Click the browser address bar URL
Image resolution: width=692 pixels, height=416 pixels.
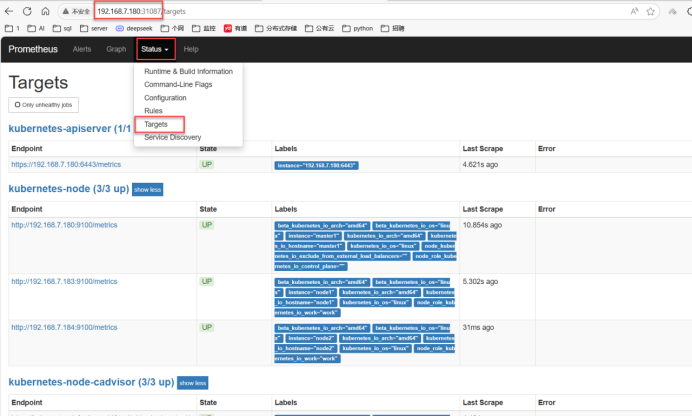[140, 10]
